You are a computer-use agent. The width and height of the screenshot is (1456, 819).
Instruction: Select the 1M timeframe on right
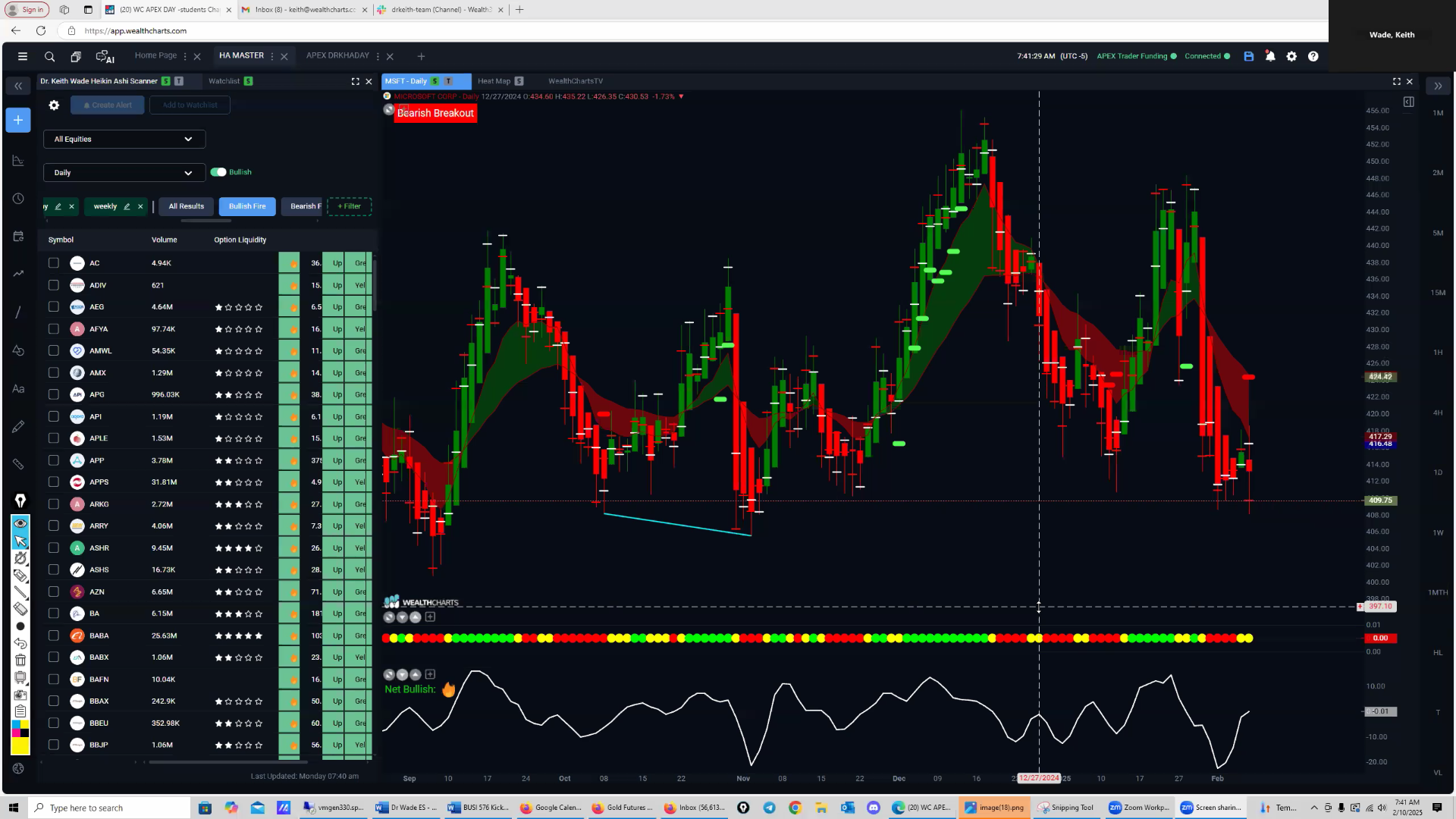click(x=1438, y=113)
